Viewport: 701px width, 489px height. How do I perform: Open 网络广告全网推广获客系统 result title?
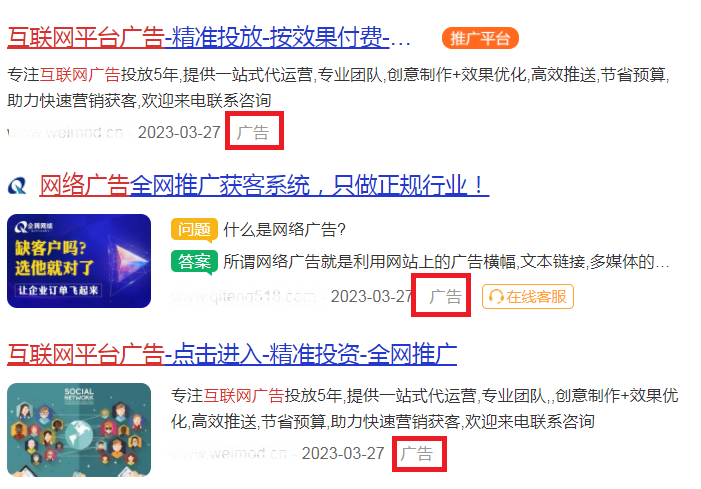point(264,185)
